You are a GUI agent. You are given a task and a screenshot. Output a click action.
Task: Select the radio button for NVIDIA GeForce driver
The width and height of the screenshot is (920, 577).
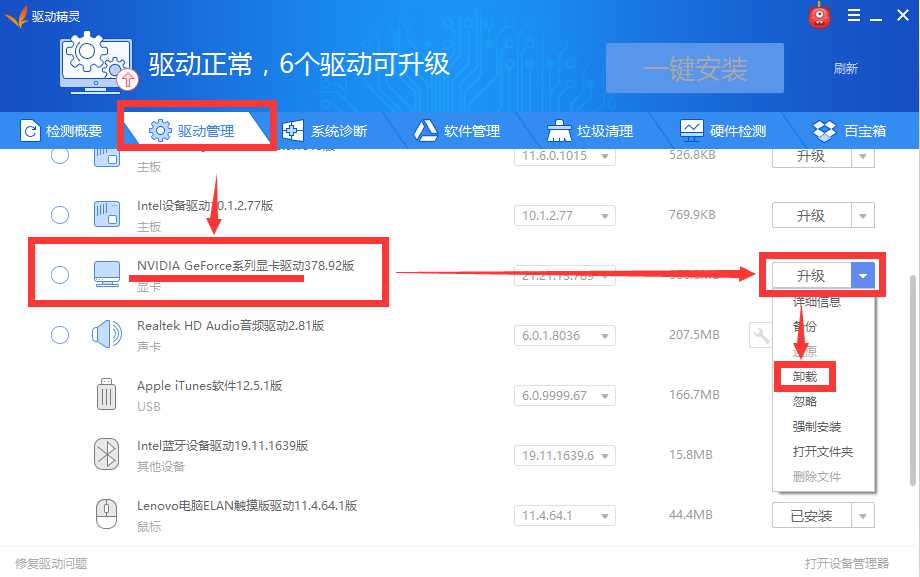click(x=60, y=275)
